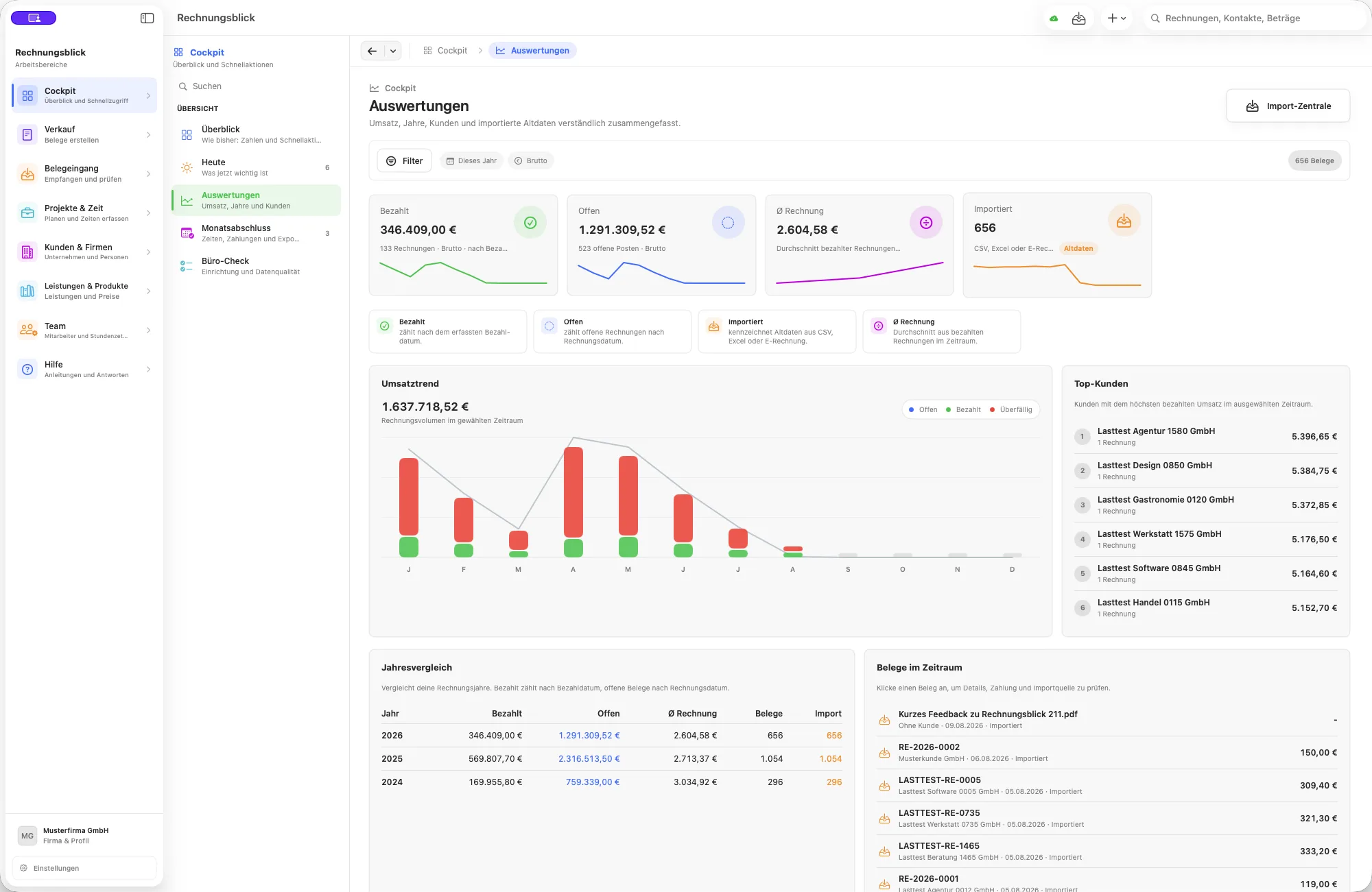Click the Monatsabschluss calendar icon
Screen dimensions: 1372x892
[x=187, y=233]
